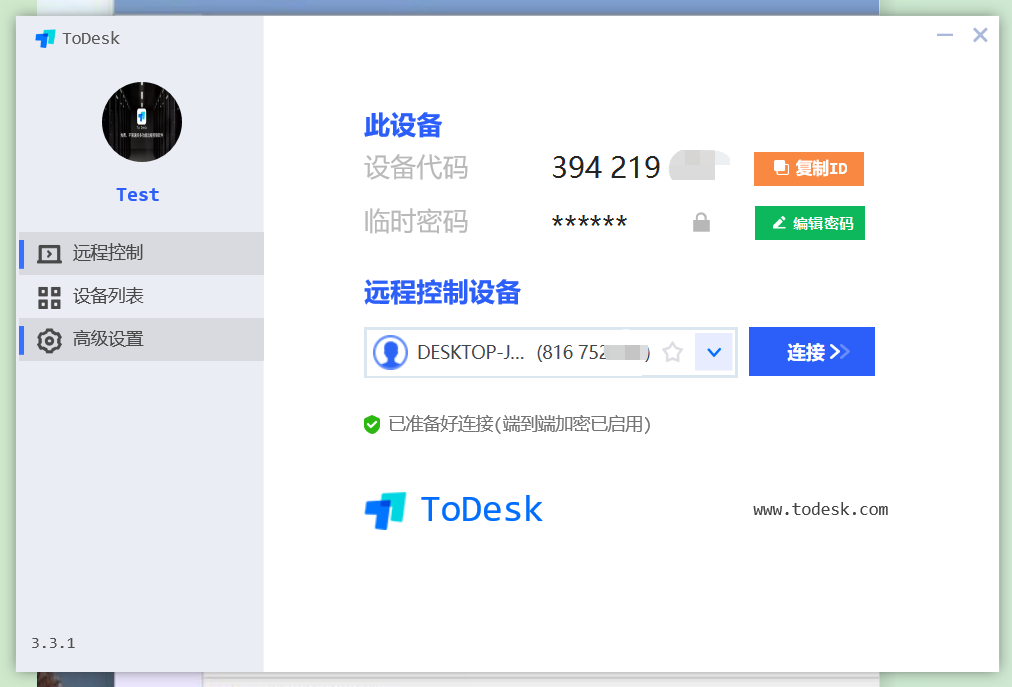The width and height of the screenshot is (1012, 687).
Task: Visit the www.todesk.com website link
Action: [x=820, y=509]
